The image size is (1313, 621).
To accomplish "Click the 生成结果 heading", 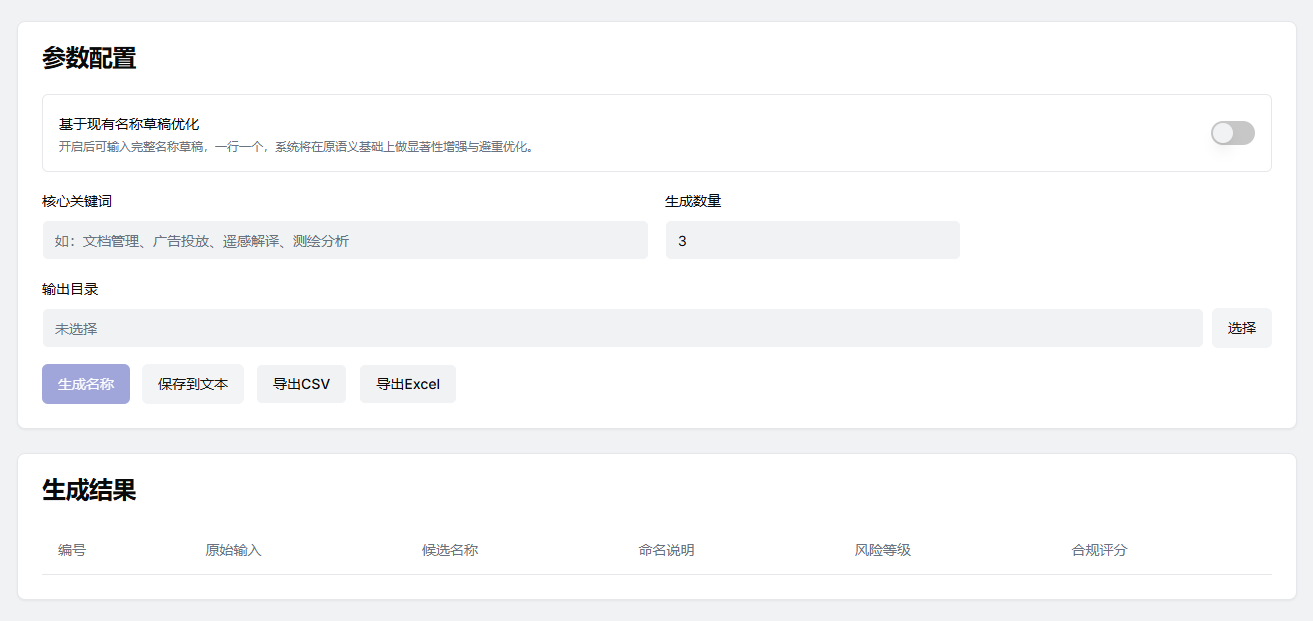I will point(89,490).
